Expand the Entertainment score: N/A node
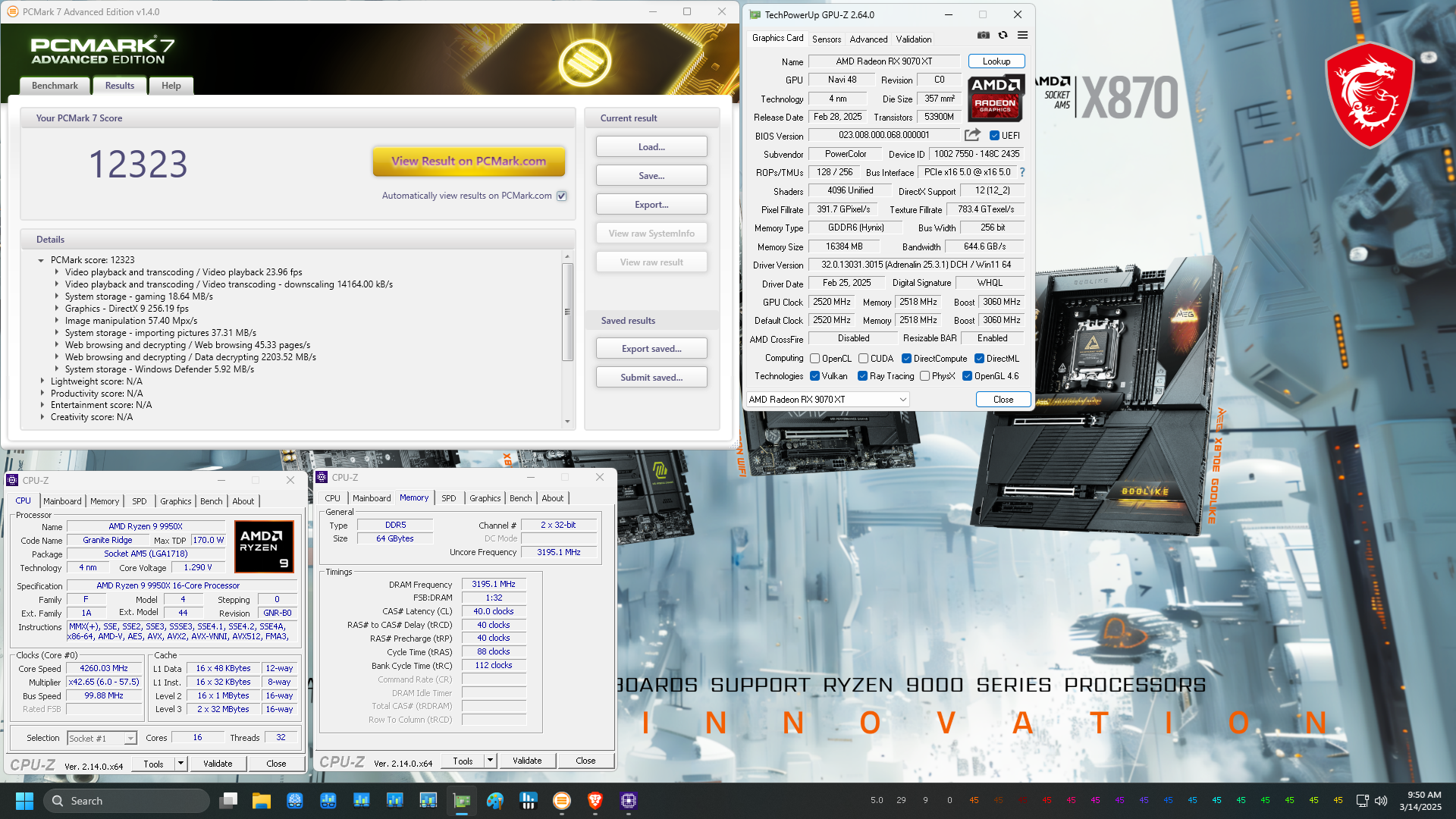The height and width of the screenshot is (819, 1456). click(42, 405)
